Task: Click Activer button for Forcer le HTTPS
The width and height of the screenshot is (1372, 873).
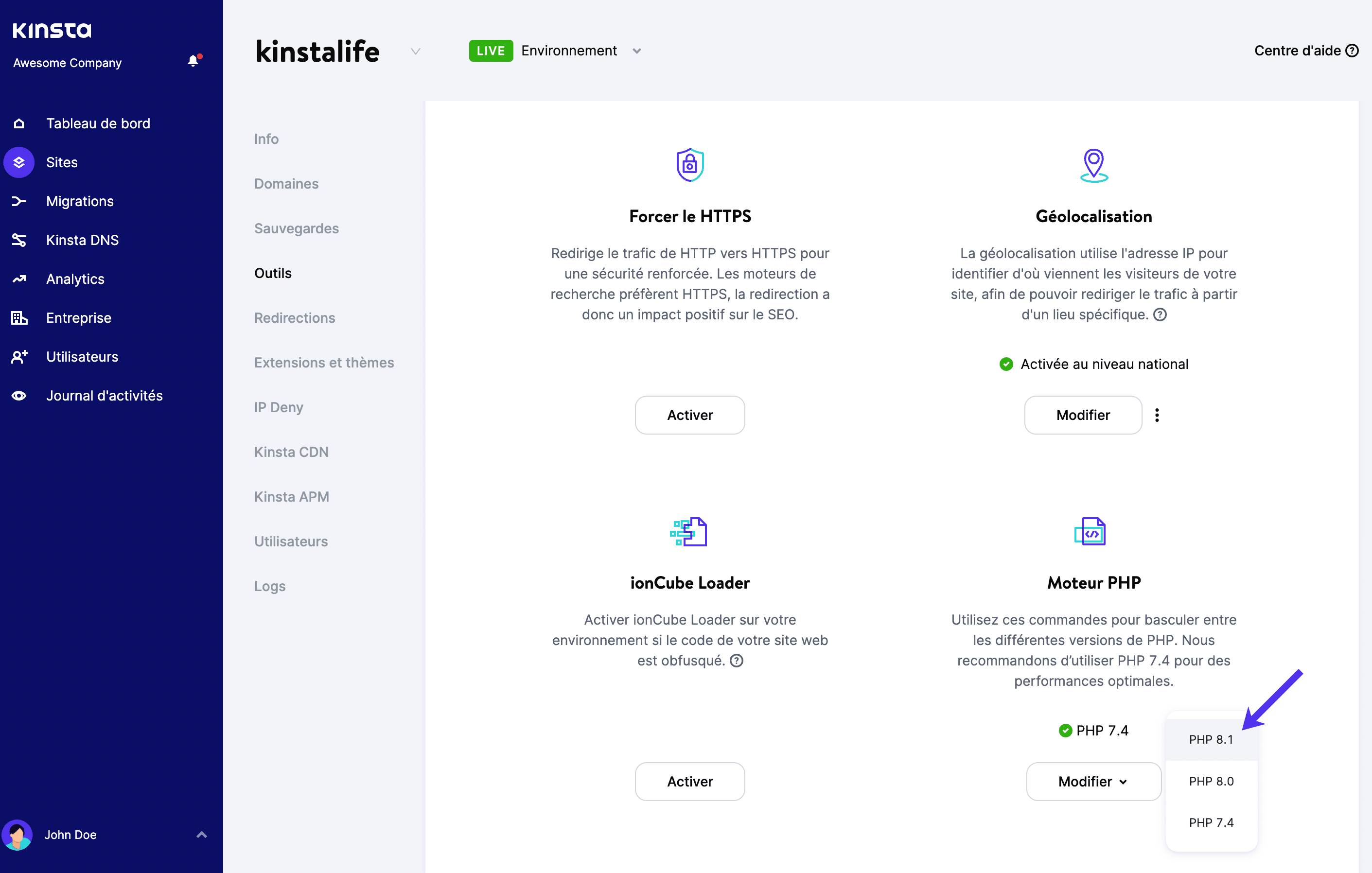Action: click(x=690, y=414)
